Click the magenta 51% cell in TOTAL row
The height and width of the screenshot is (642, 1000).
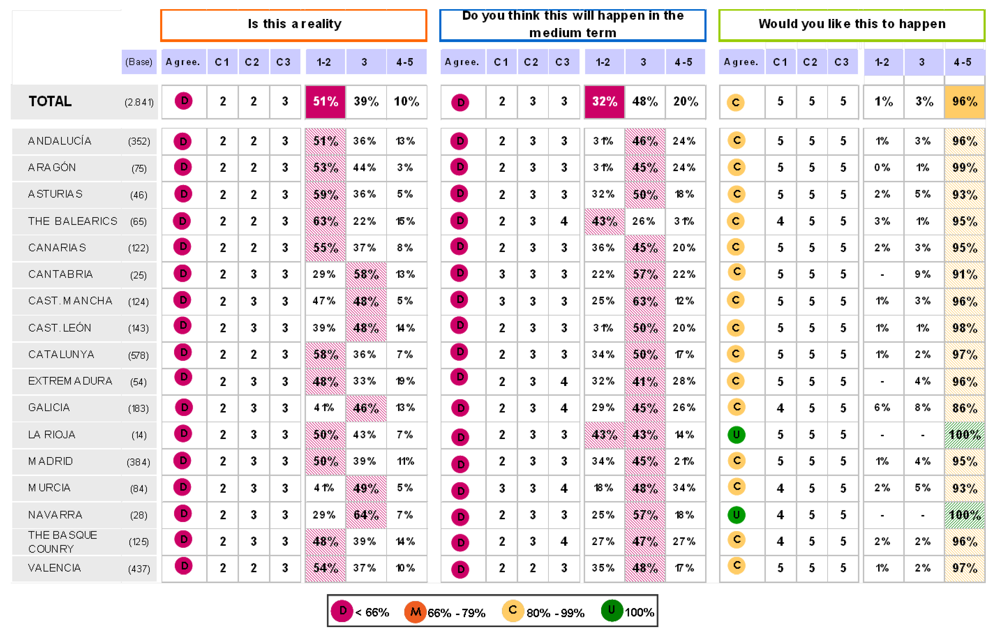click(x=325, y=102)
